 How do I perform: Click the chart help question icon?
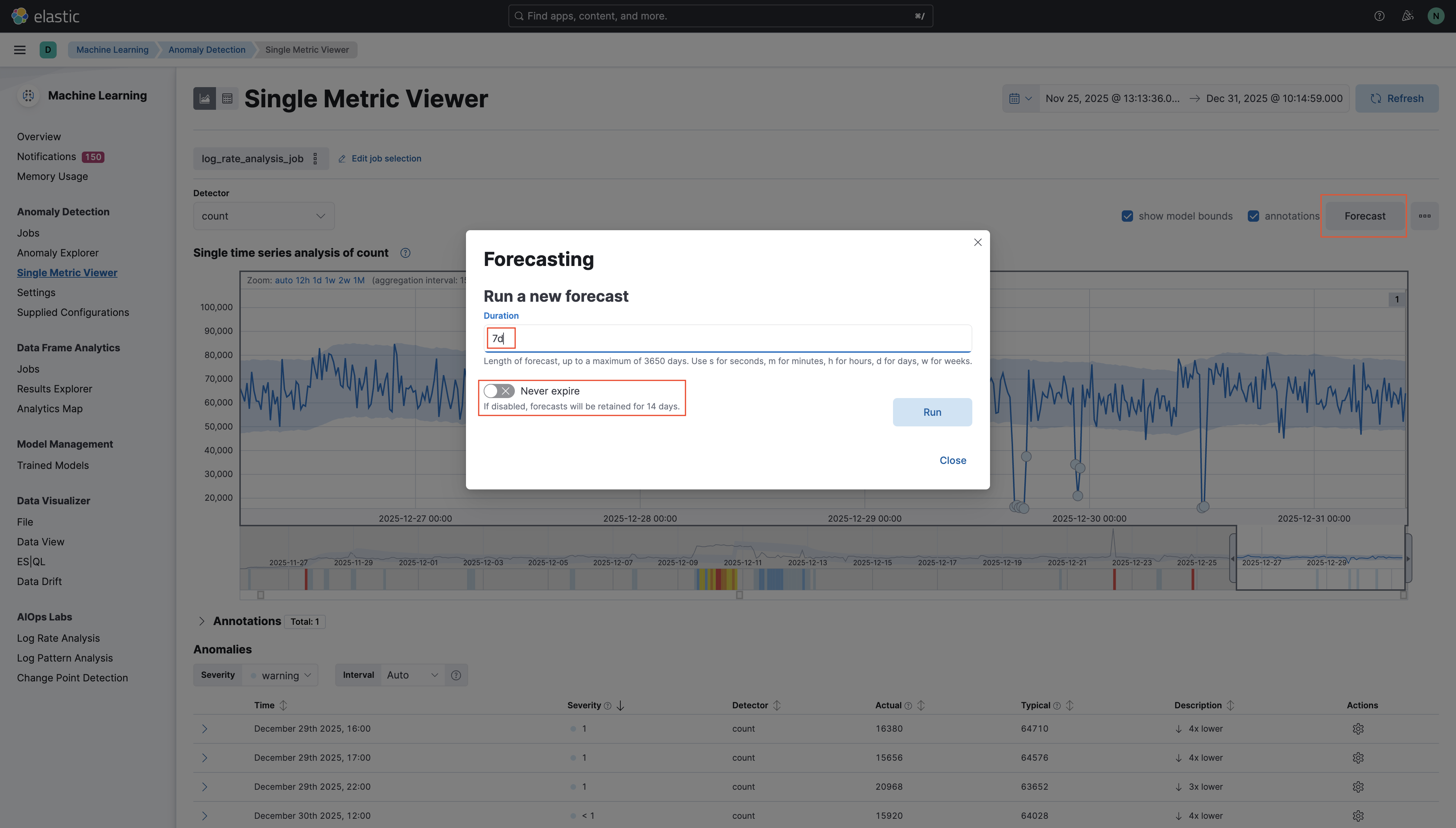click(x=405, y=253)
